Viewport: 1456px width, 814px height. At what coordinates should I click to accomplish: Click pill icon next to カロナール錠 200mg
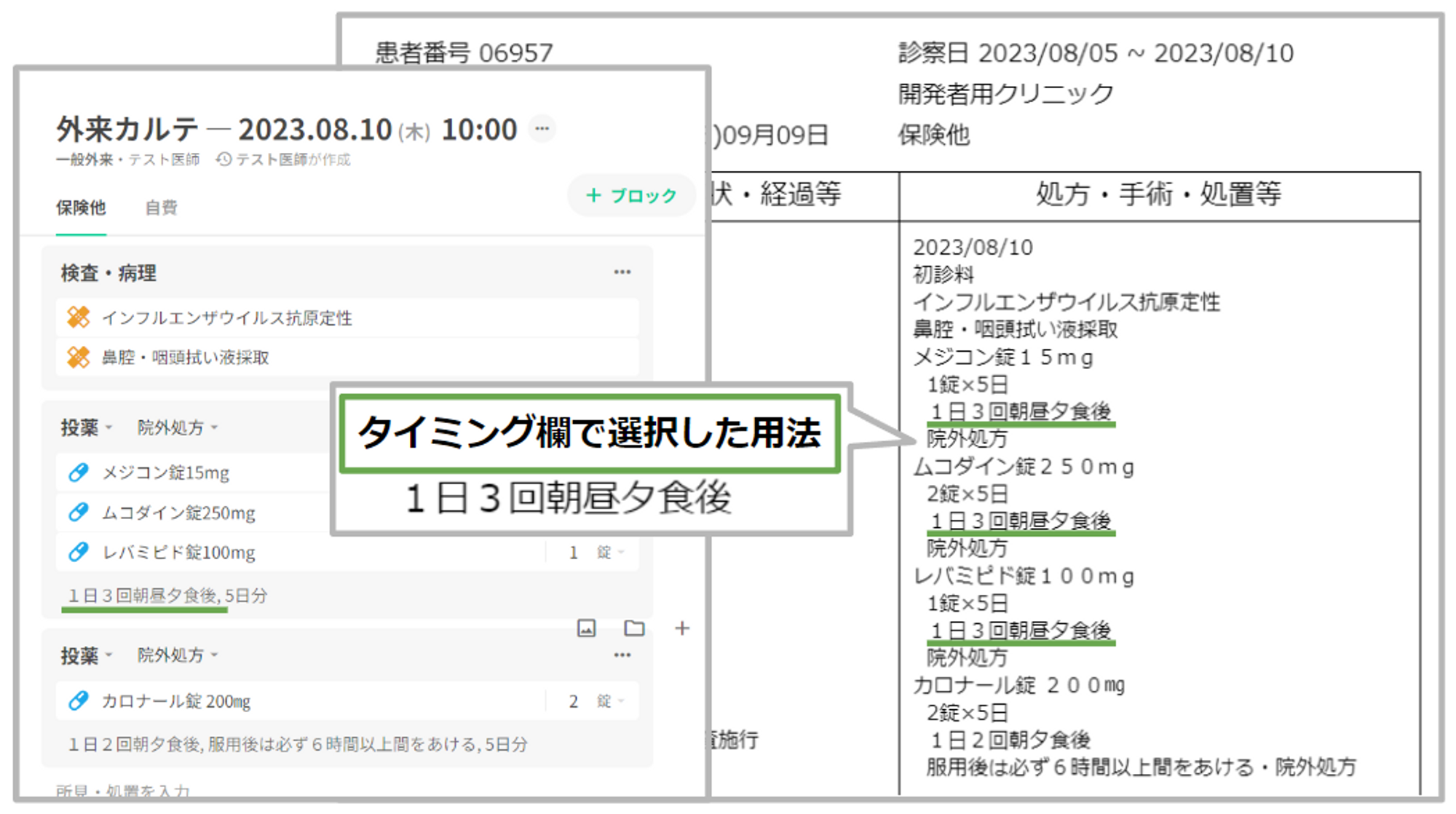click(78, 701)
